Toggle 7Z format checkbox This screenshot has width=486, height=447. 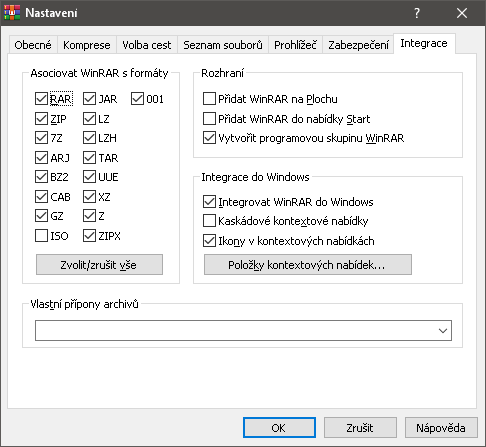pyautogui.click(x=41, y=138)
